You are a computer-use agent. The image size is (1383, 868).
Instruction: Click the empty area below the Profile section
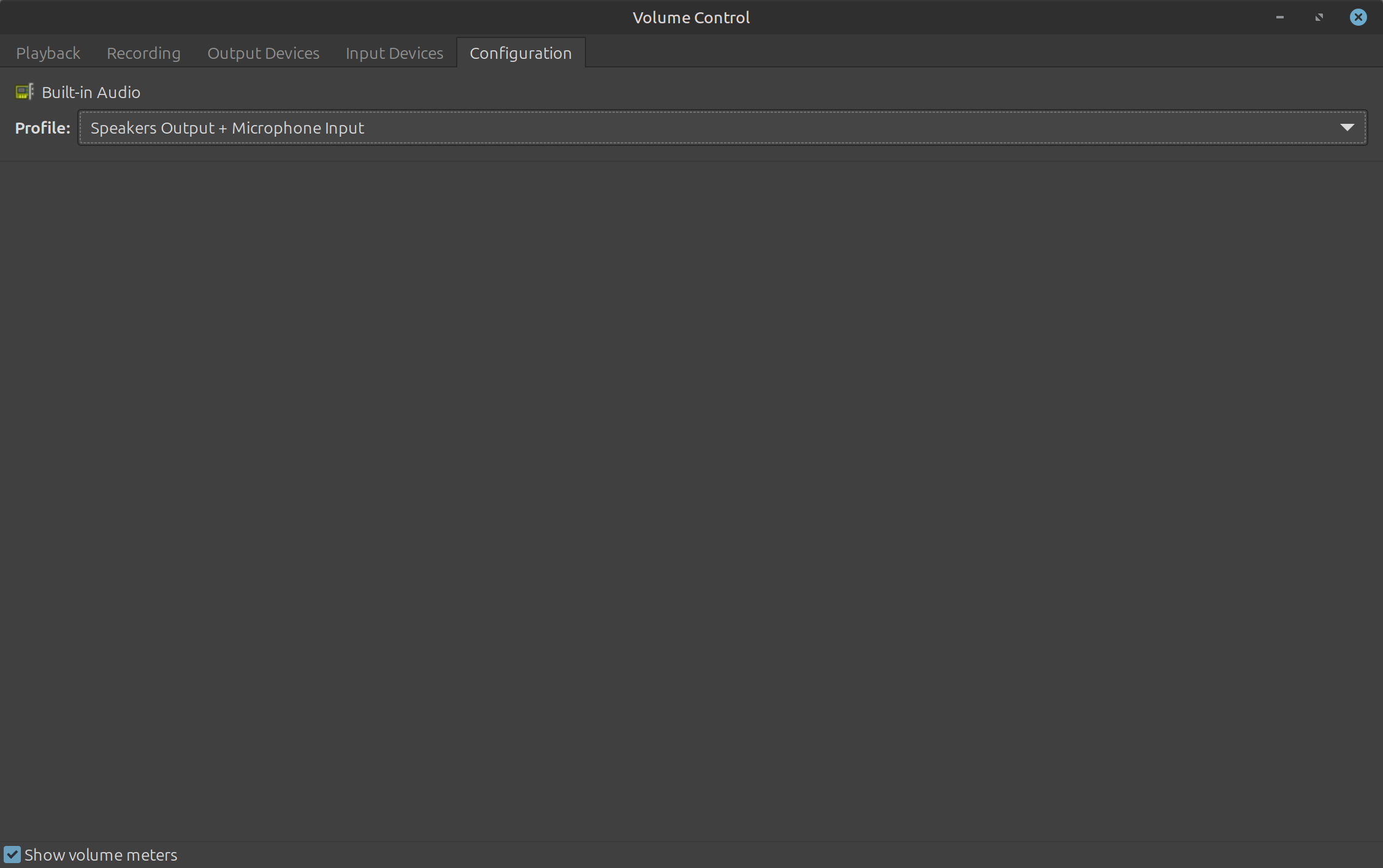click(x=691, y=490)
